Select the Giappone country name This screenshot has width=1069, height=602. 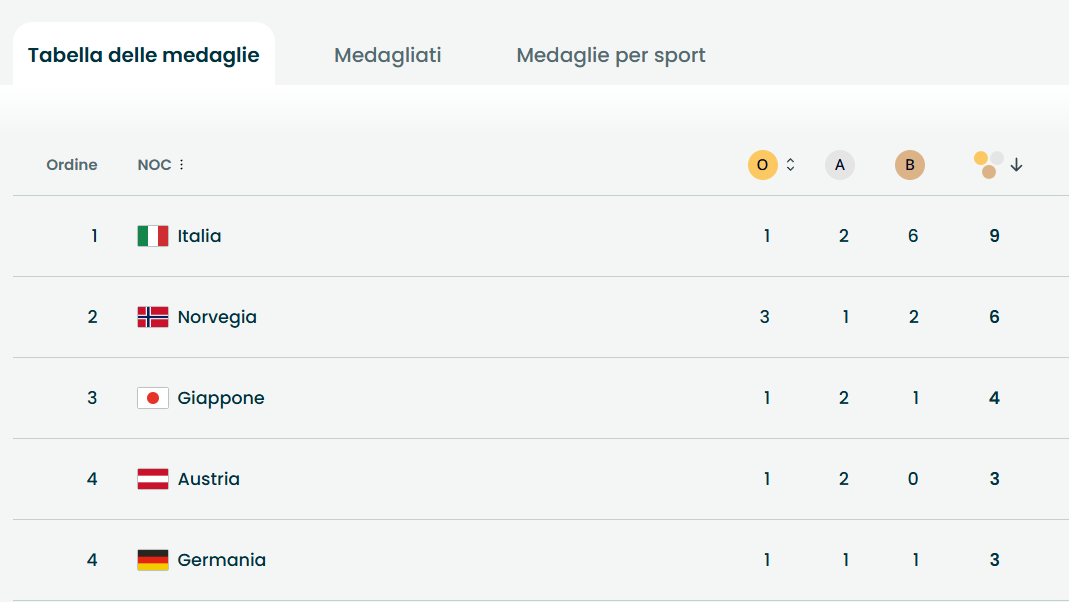click(x=223, y=398)
